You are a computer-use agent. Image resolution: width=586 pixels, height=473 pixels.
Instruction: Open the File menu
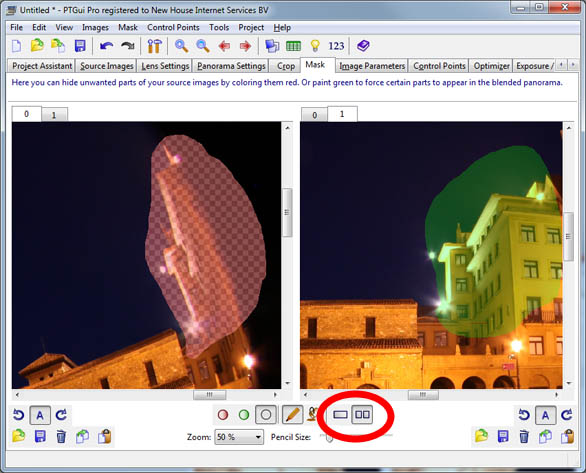point(16,27)
